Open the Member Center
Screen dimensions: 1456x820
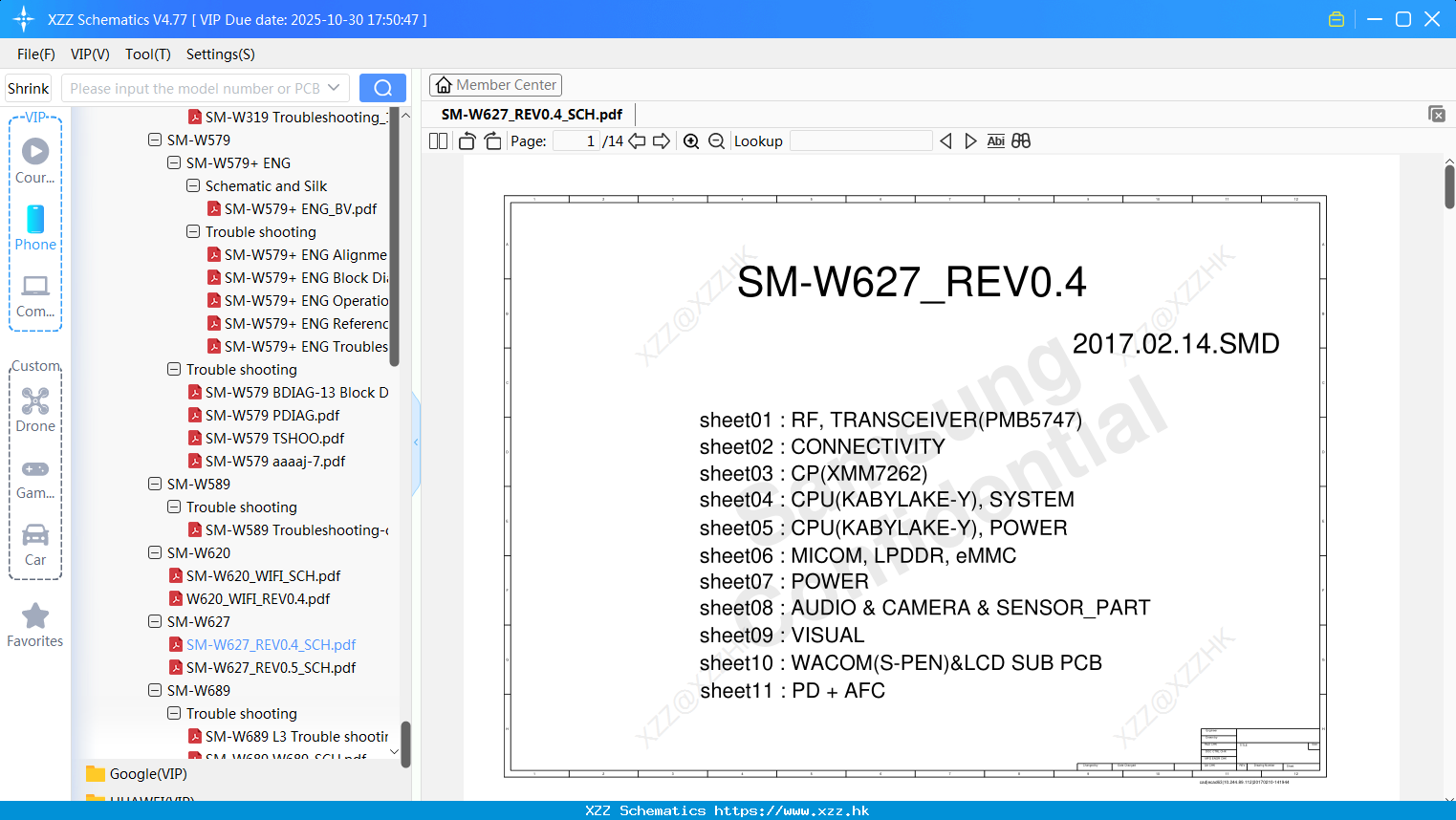tap(495, 85)
